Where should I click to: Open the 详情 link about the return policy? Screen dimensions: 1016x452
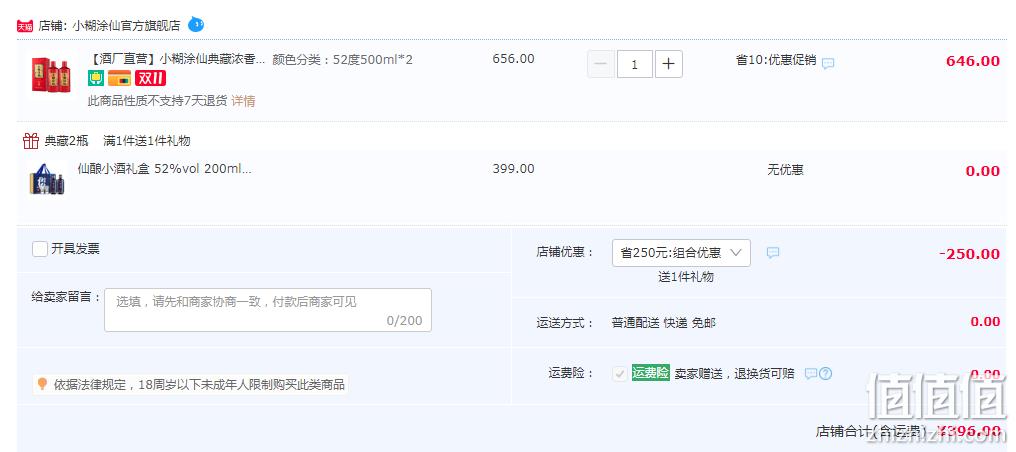(x=244, y=101)
